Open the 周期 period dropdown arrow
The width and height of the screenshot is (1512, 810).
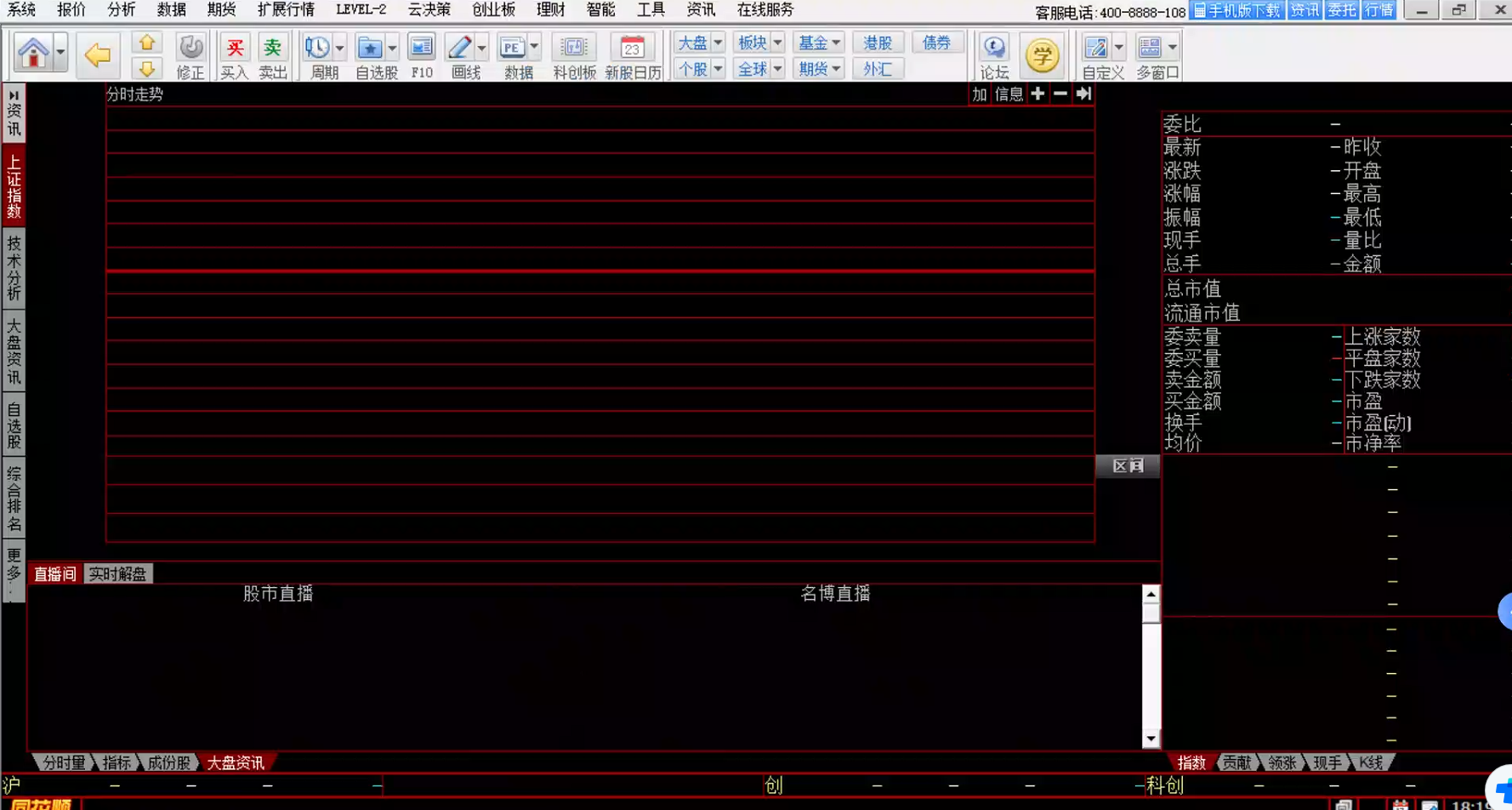pos(339,48)
